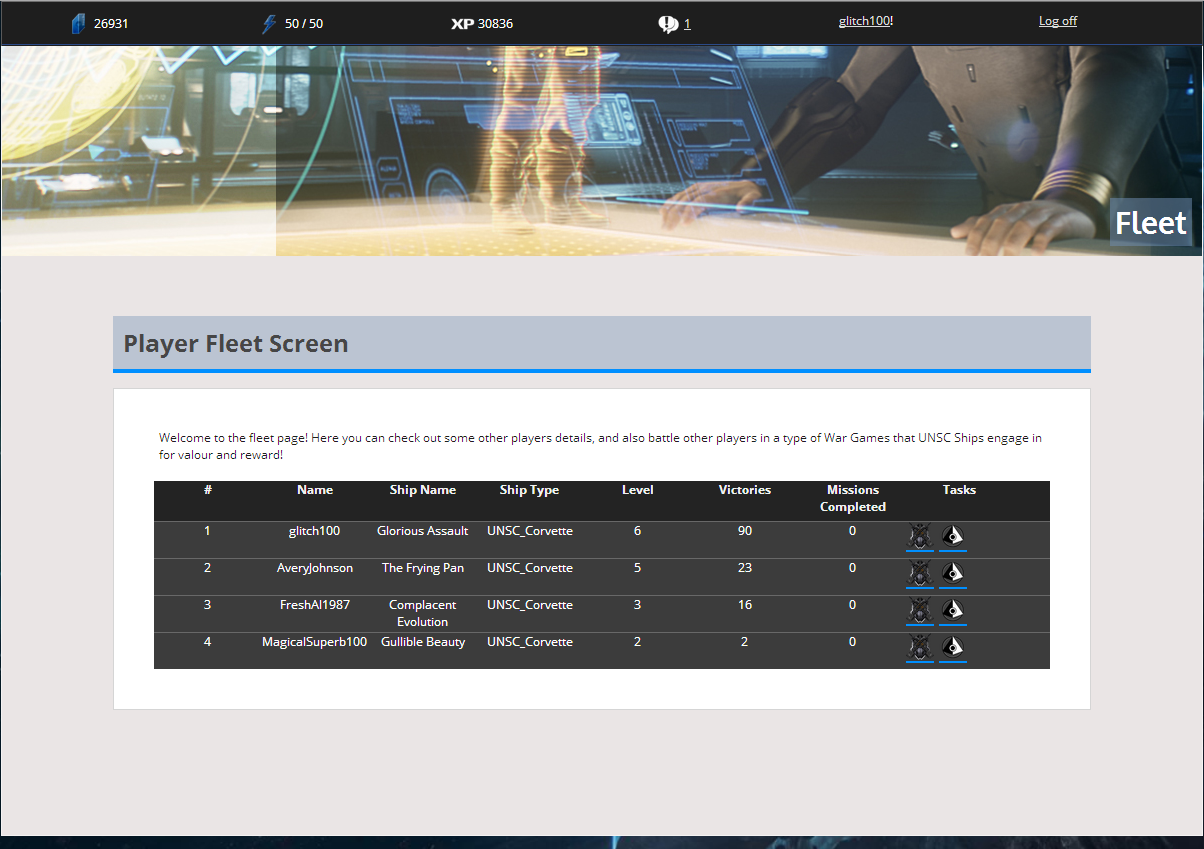1204x849 pixels.
Task: Click player name MagicalSuperb100
Action: pyautogui.click(x=315, y=642)
